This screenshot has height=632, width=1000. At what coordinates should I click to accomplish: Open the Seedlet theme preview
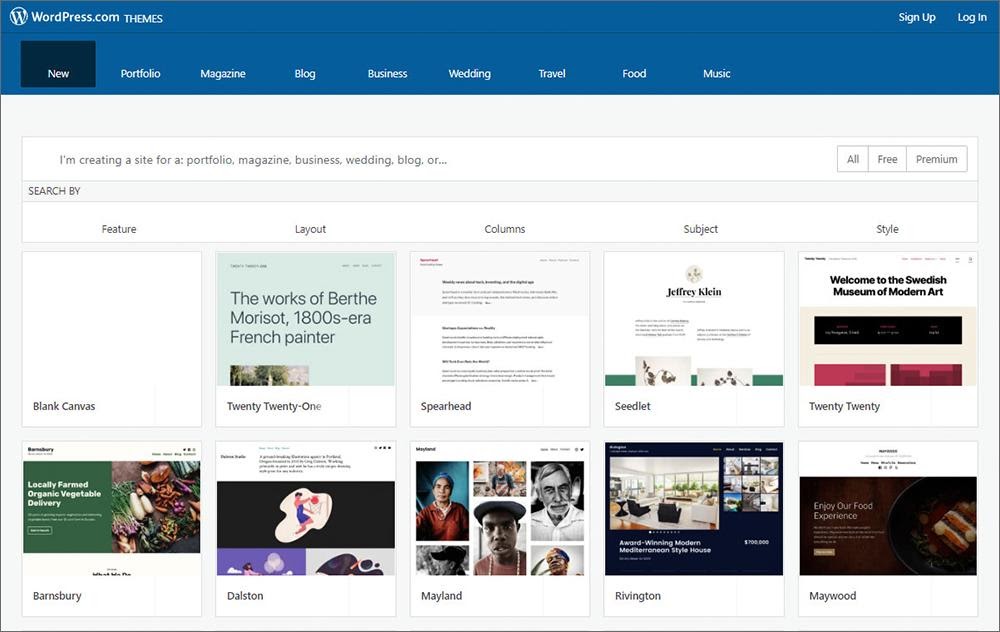(694, 319)
